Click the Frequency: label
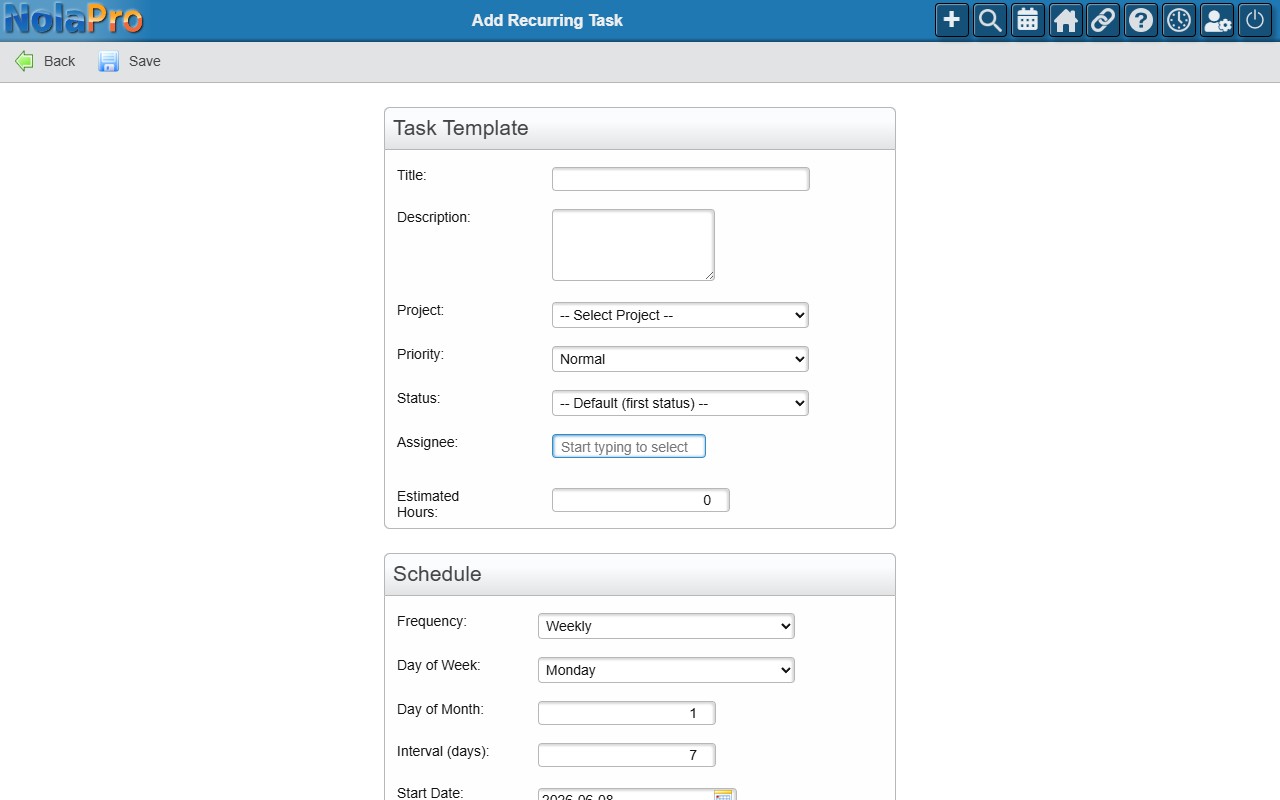 coord(432,621)
